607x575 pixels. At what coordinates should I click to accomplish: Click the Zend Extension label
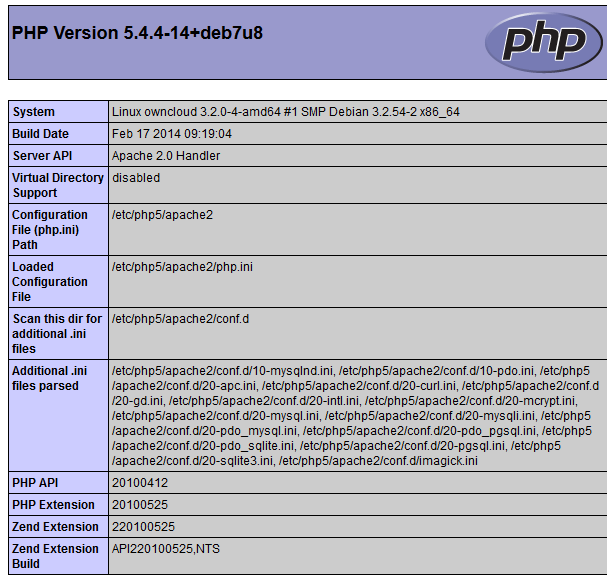coord(55,527)
